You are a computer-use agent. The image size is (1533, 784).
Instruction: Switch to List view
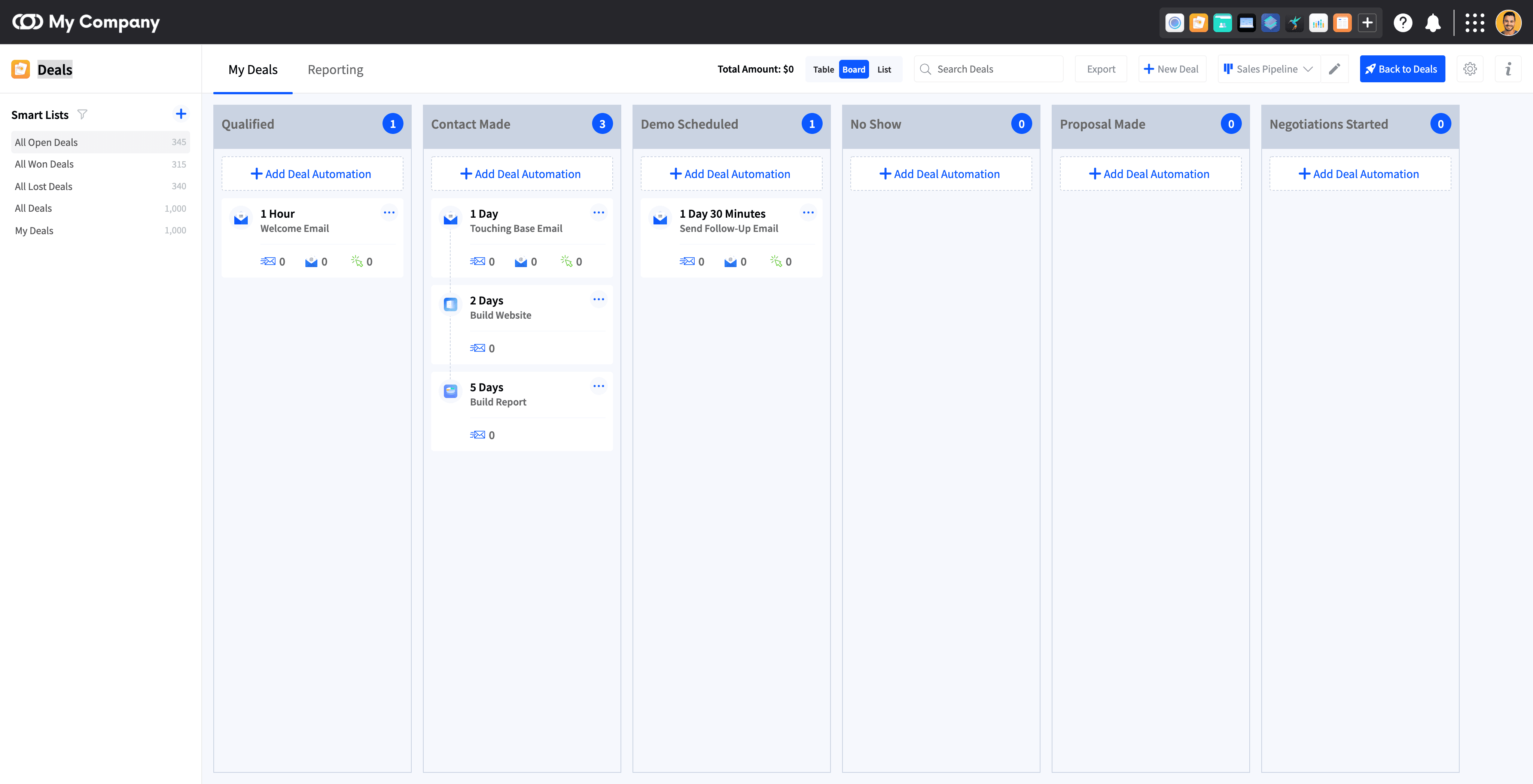coord(884,69)
